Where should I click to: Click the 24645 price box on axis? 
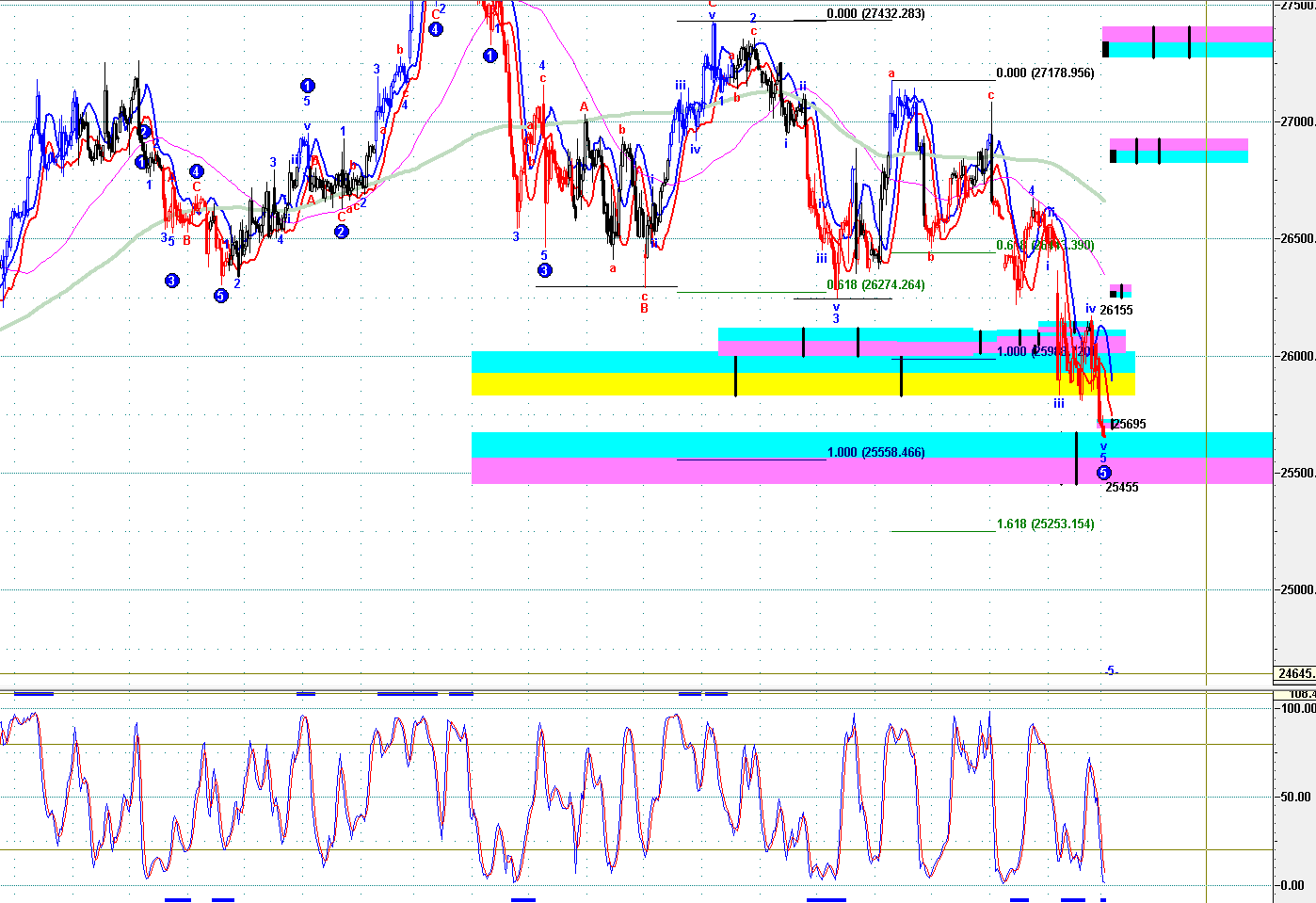[1295, 673]
